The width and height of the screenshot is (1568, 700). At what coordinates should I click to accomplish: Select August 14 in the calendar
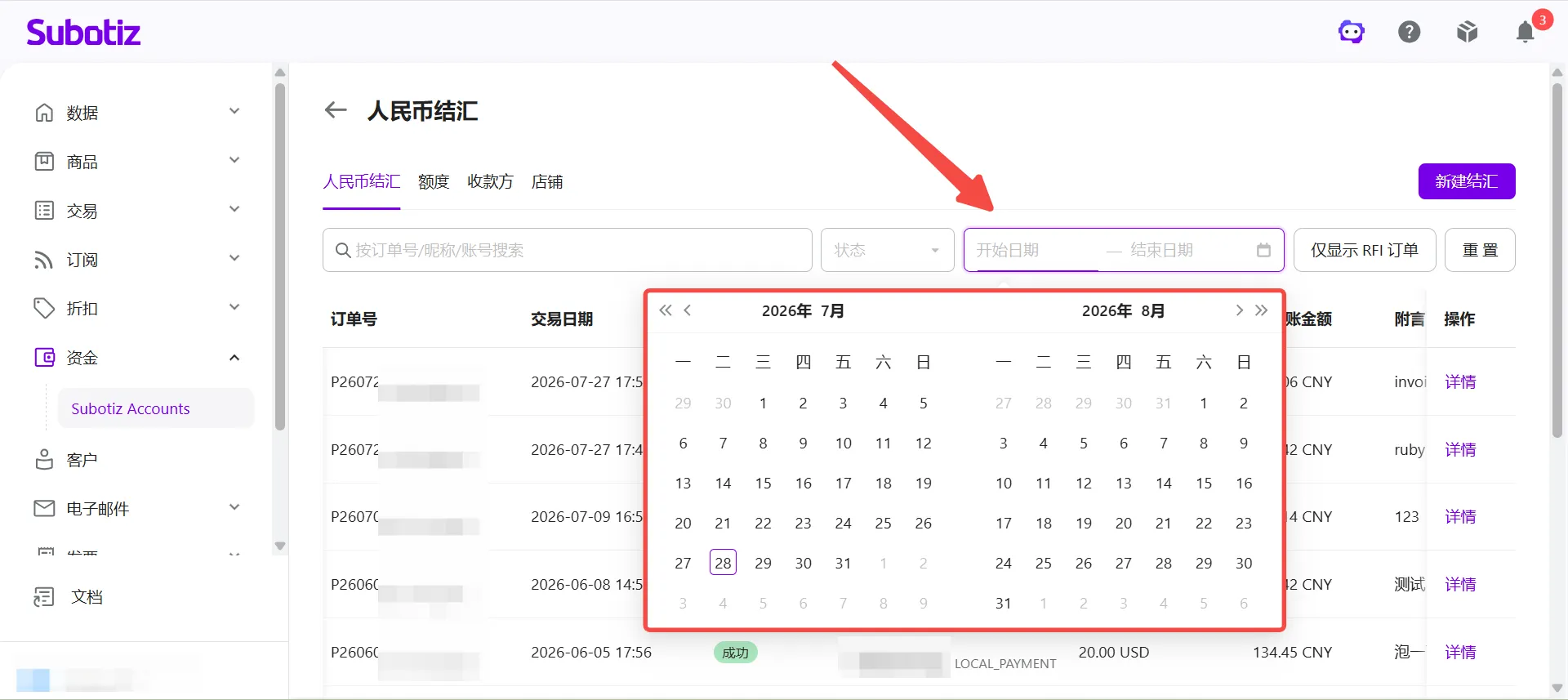click(x=1164, y=483)
